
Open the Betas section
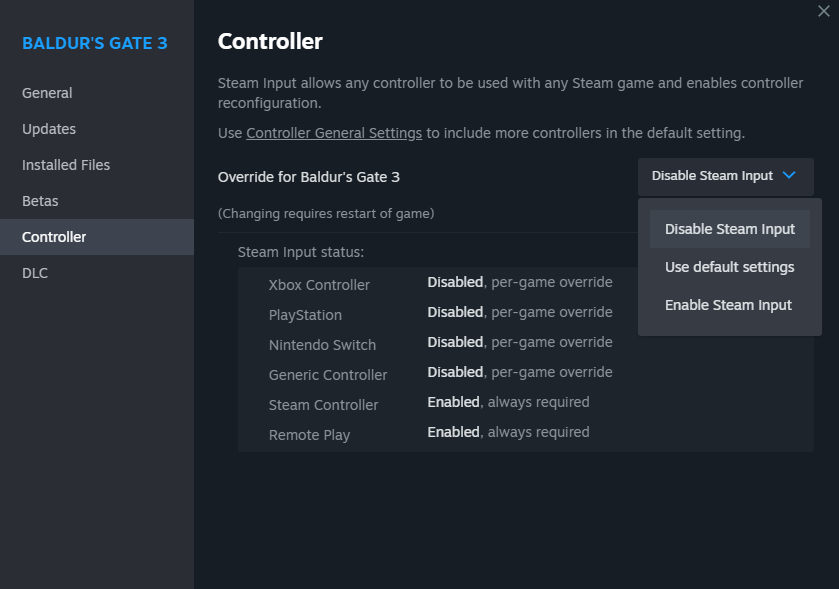coord(40,201)
